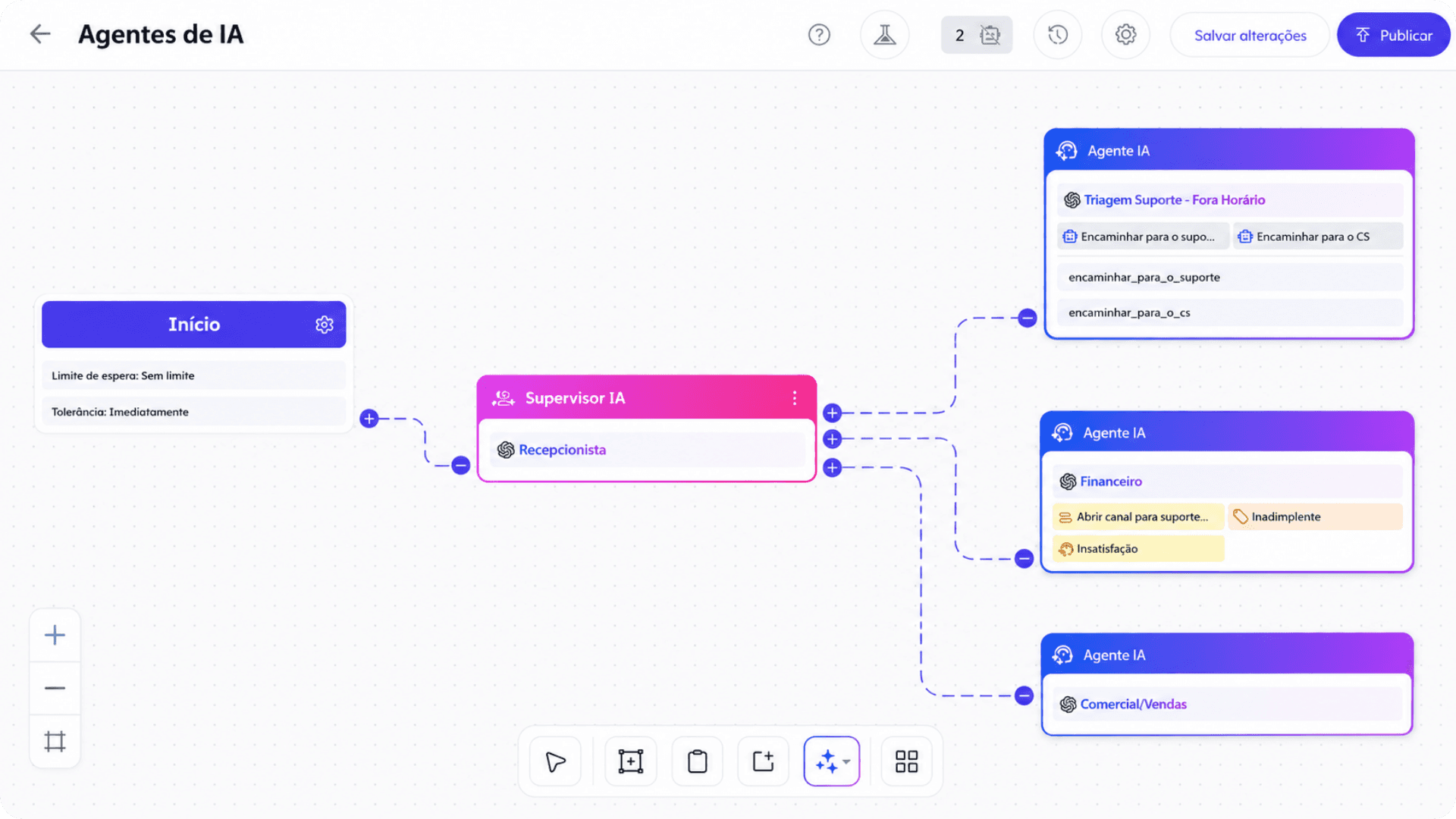1456x819 pixels.
Task: Click the plus connector on Início node
Action: [369, 419]
